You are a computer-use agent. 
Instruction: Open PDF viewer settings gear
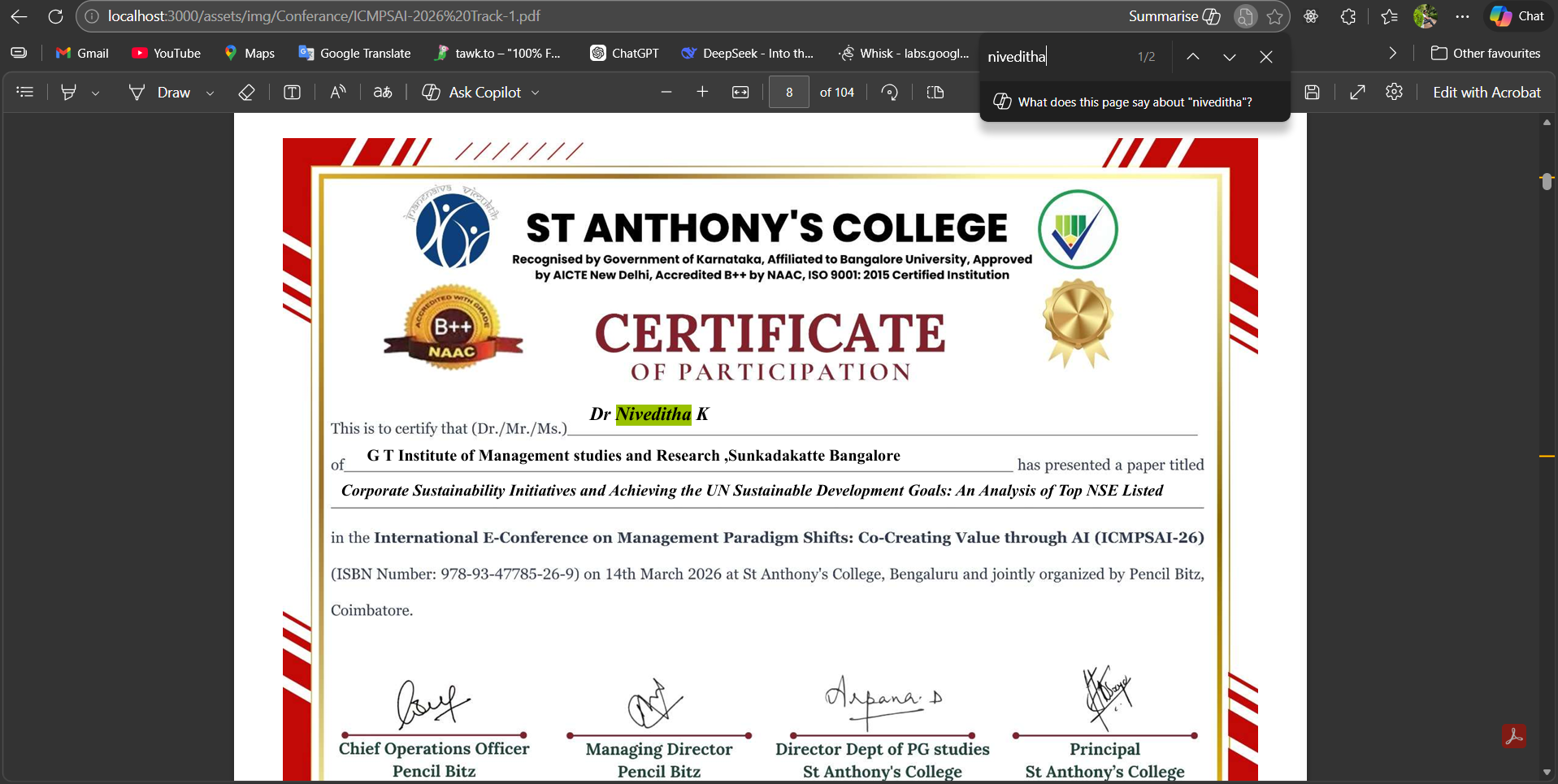1394,93
